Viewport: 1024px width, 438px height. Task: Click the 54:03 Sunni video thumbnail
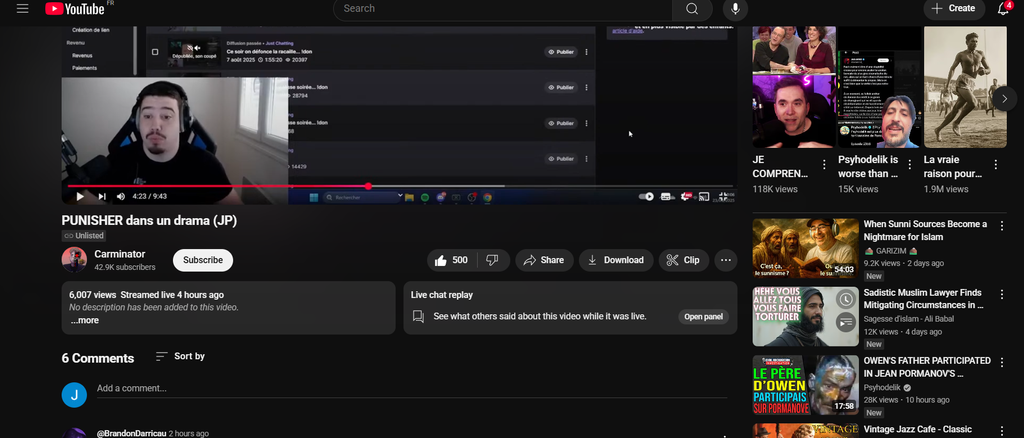(805, 248)
